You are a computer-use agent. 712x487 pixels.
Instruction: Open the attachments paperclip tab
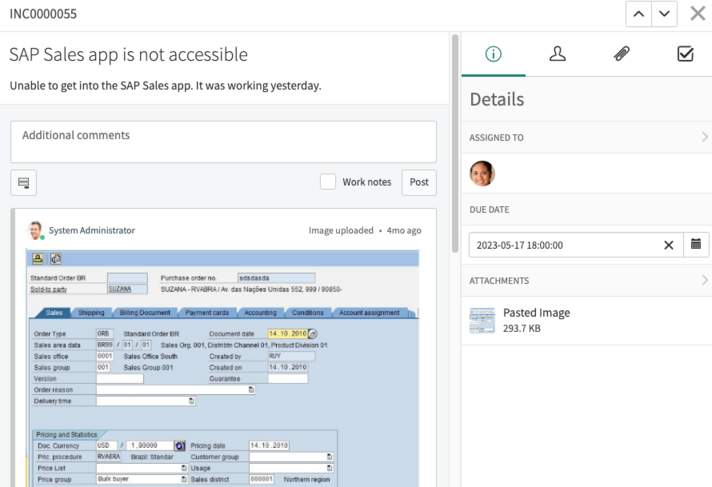coord(621,54)
